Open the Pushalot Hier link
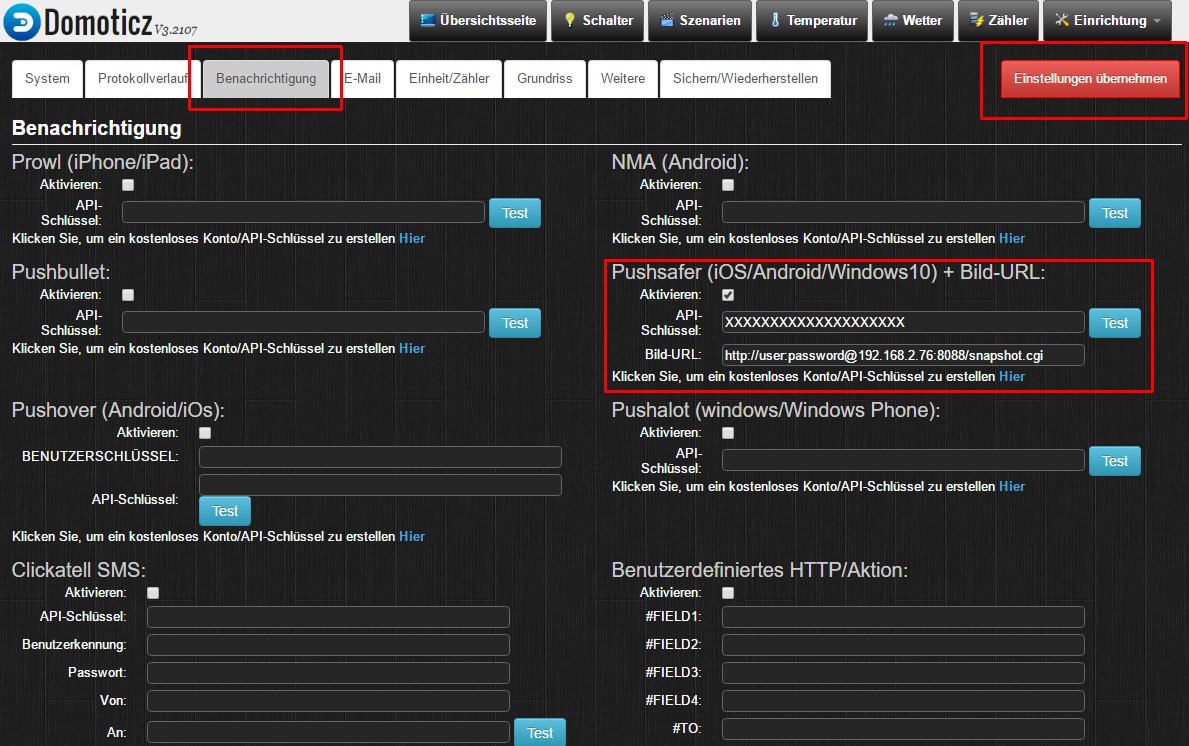This screenshot has width=1189, height=746. 1012,486
